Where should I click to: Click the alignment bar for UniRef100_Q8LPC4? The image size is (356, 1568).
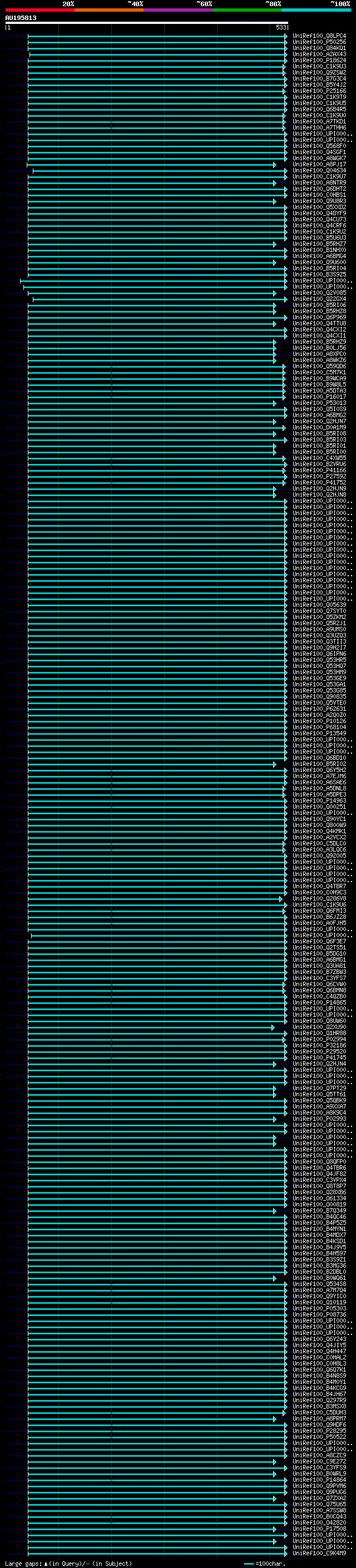coord(157,36)
